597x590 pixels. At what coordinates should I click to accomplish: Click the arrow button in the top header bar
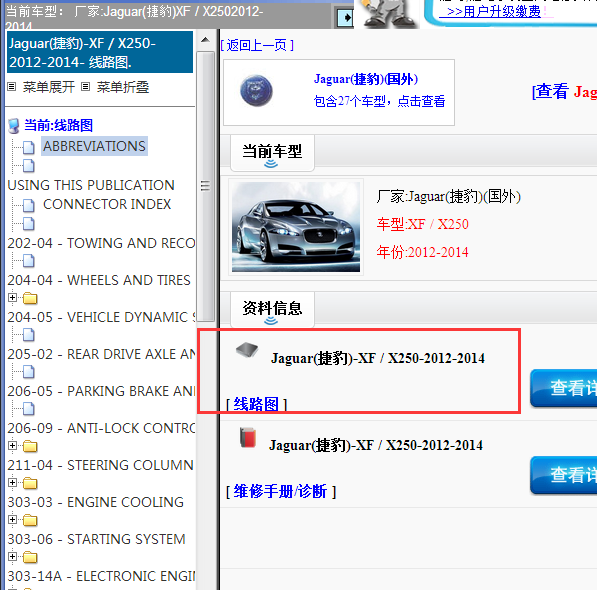(345, 18)
